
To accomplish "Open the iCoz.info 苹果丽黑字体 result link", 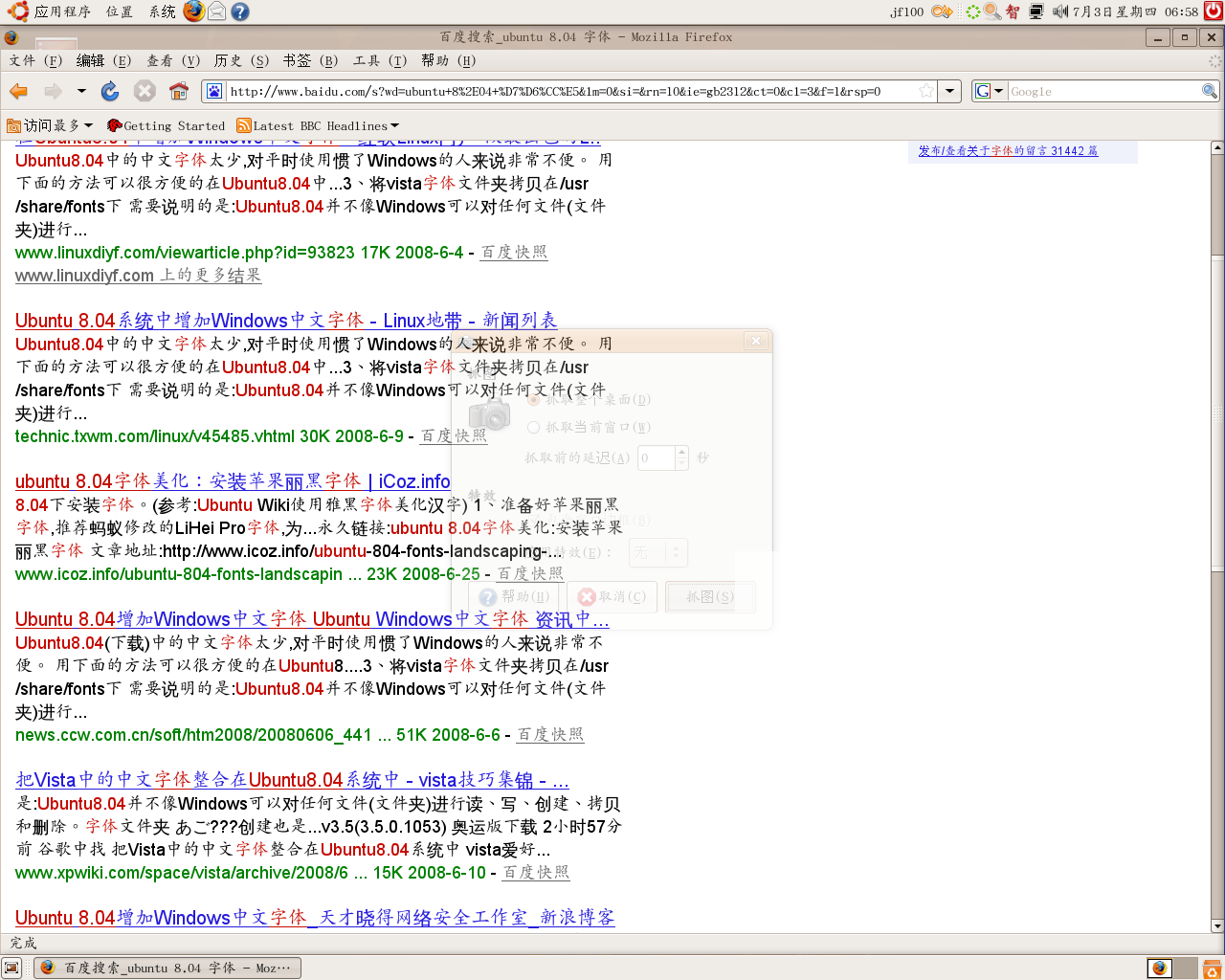I will pos(233,481).
